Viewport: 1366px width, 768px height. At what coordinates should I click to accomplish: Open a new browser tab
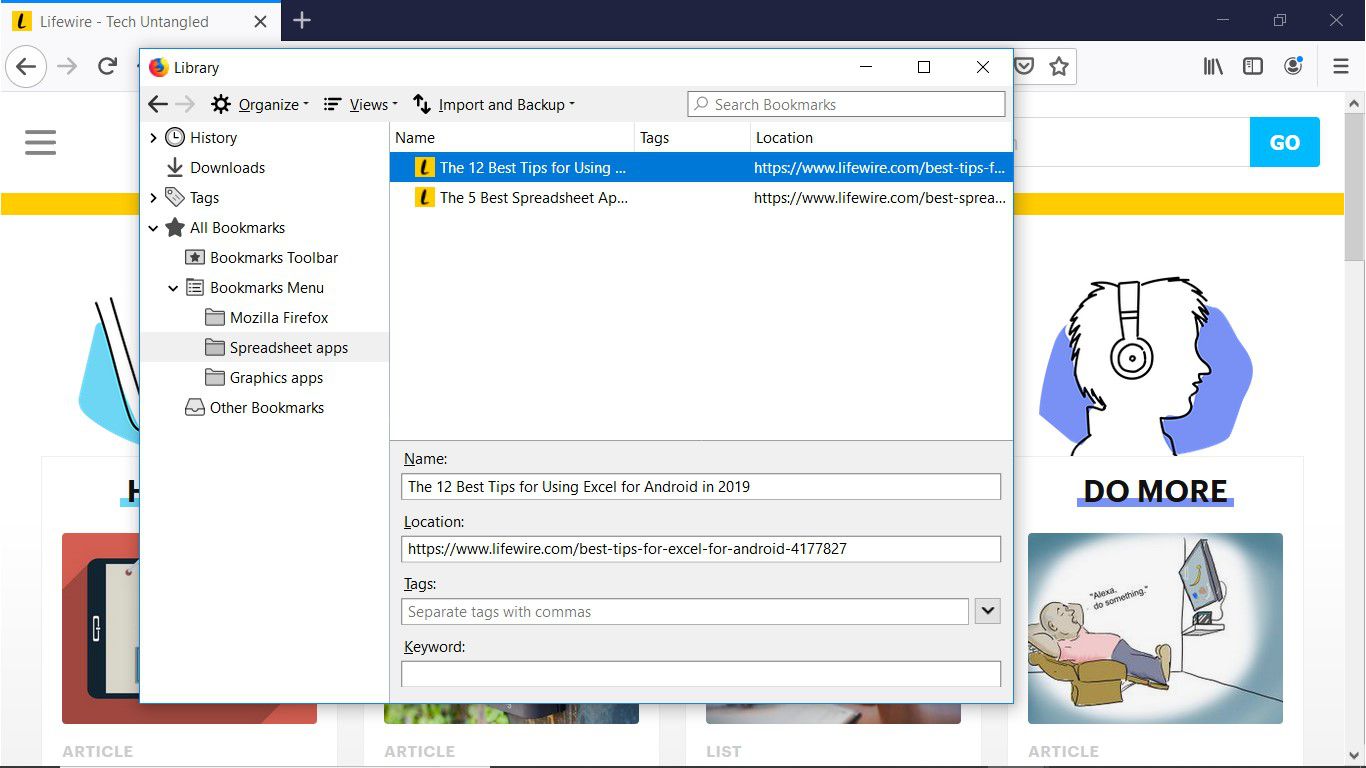[302, 20]
